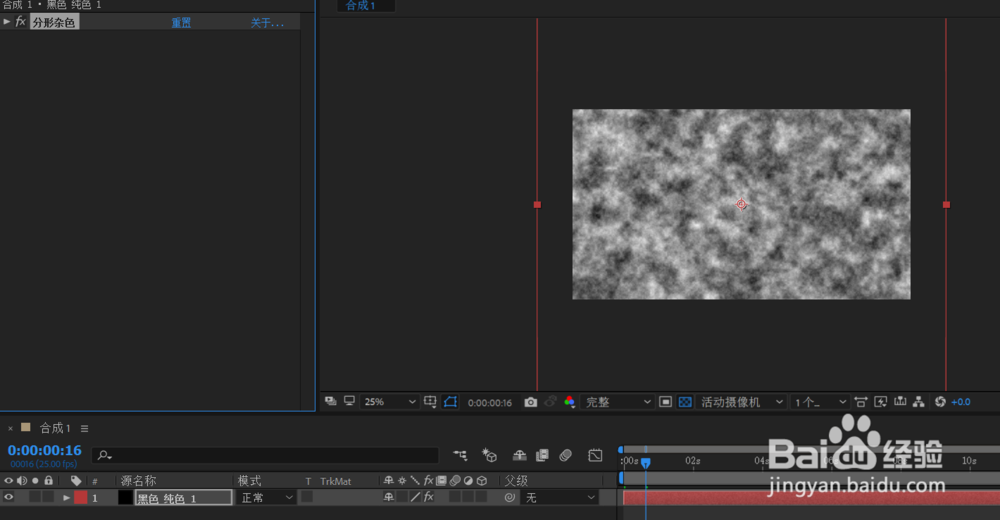The height and width of the screenshot is (520, 1000).
Task: Click the audio speaker column header icon
Action: (22, 480)
